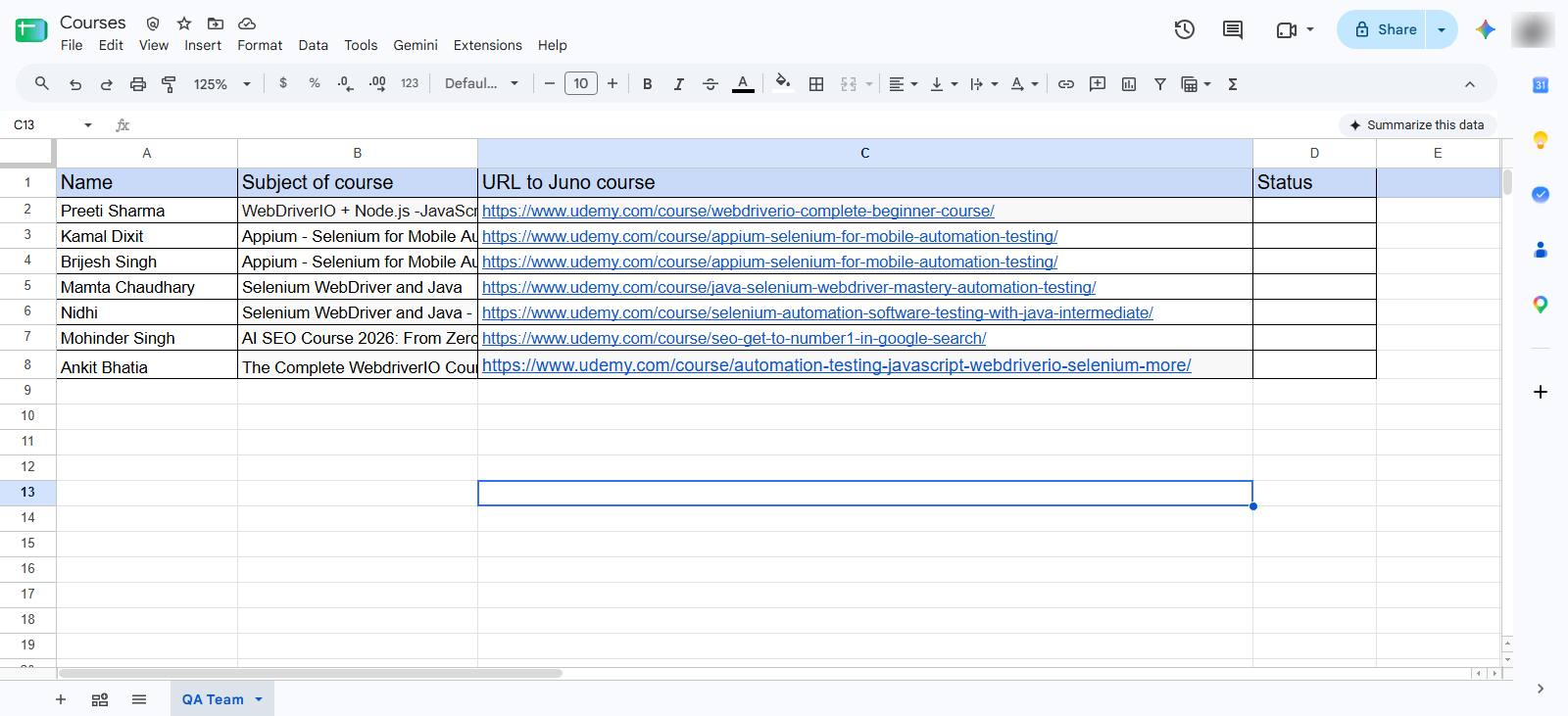The width and height of the screenshot is (1568, 716).
Task: Format as percent
Action: pyautogui.click(x=315, y=84)
